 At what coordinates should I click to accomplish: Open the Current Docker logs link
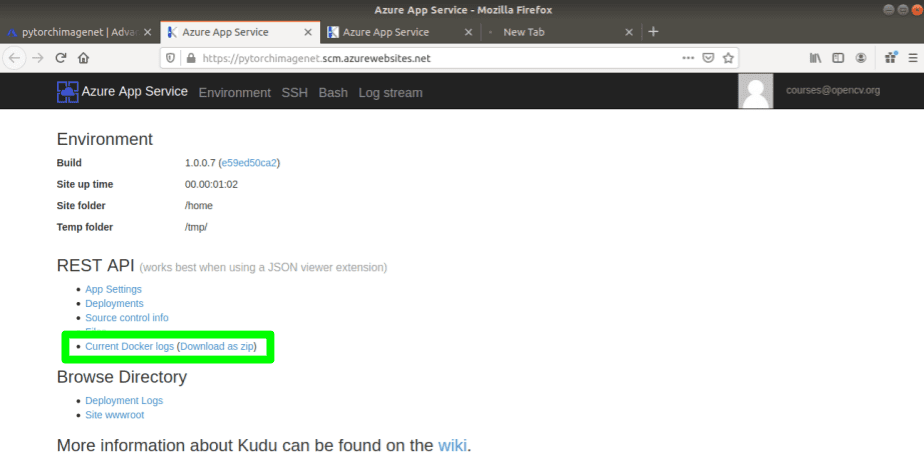tap(130, 346)
